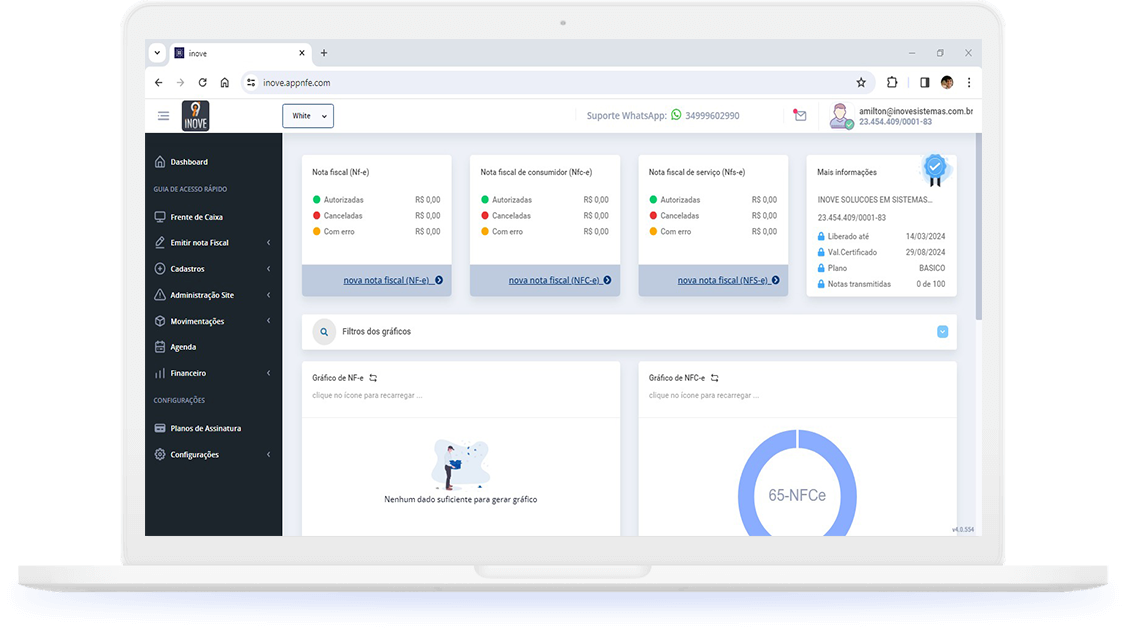Reload the Gráfico de NFC-e chart
Viewport: 1126px width, 630px height.
click(714, 378)
